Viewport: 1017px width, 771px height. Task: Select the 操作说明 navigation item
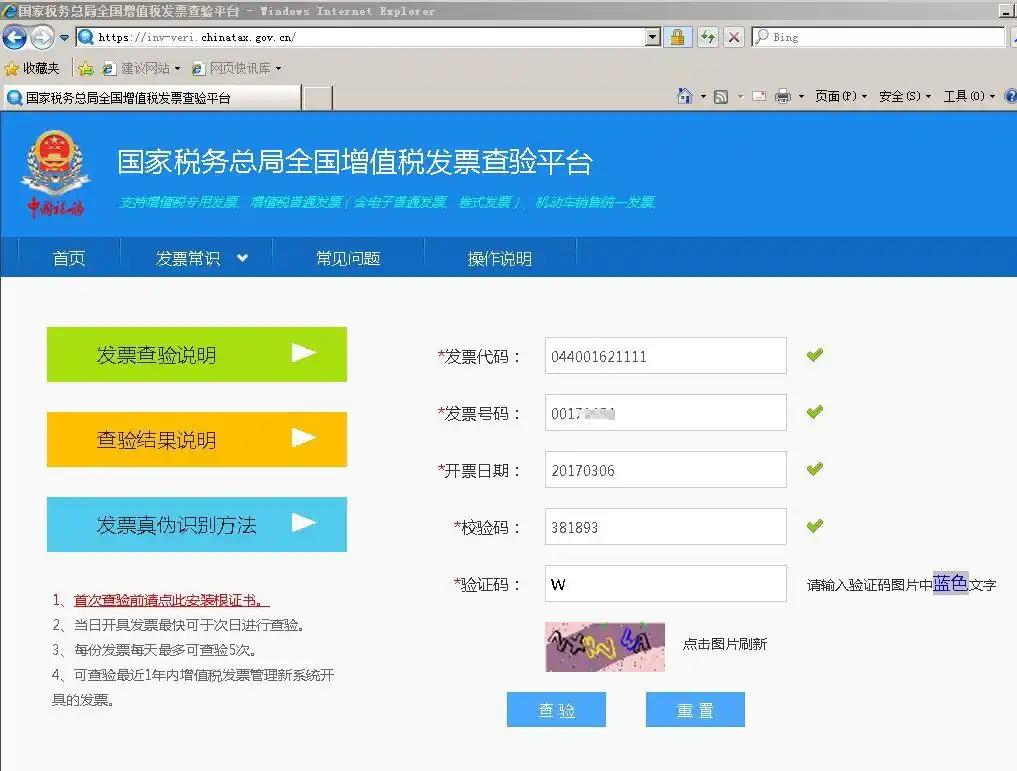(x=499, y=257)
